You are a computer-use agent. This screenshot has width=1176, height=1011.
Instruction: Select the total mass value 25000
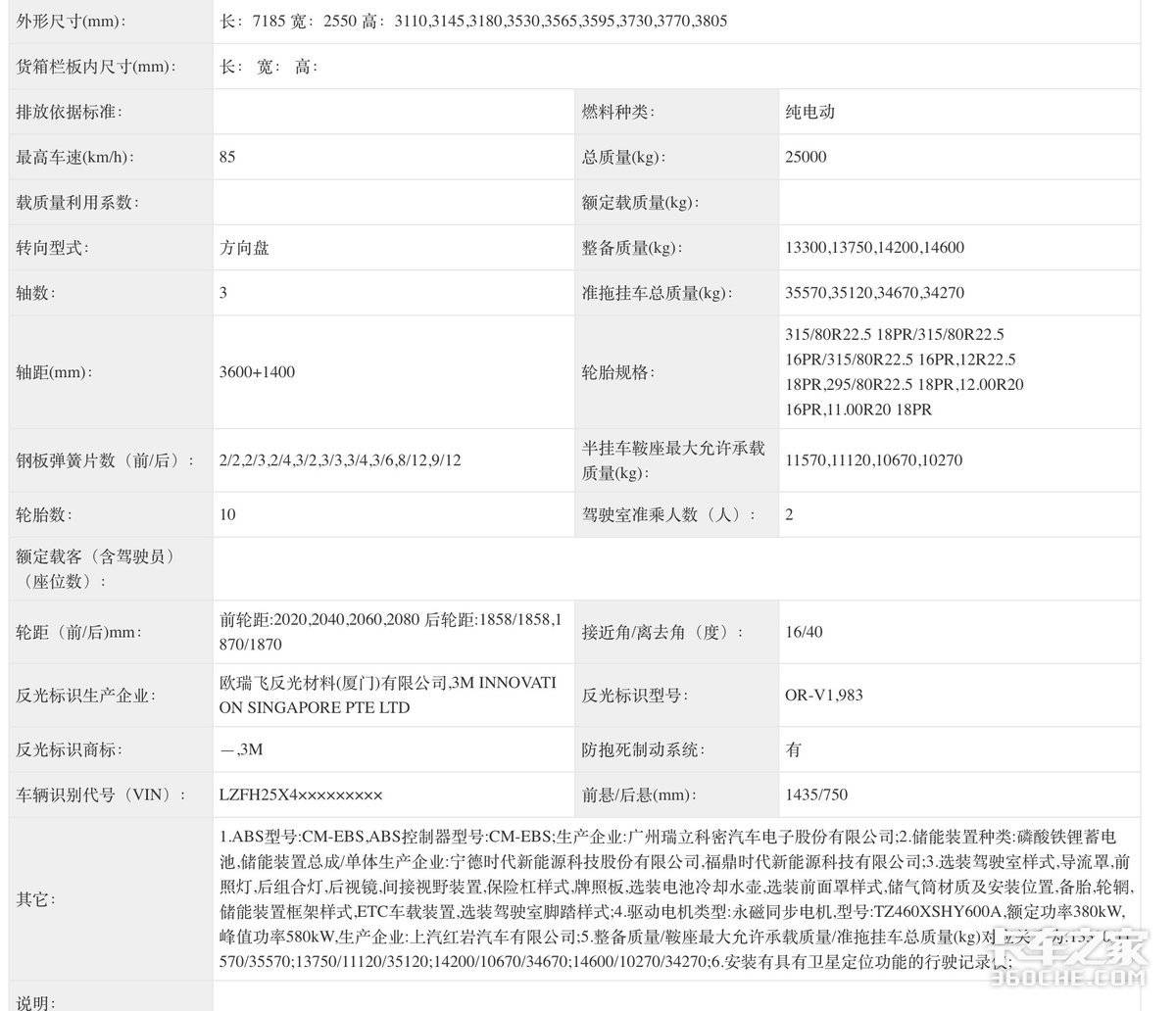[806, 157]
